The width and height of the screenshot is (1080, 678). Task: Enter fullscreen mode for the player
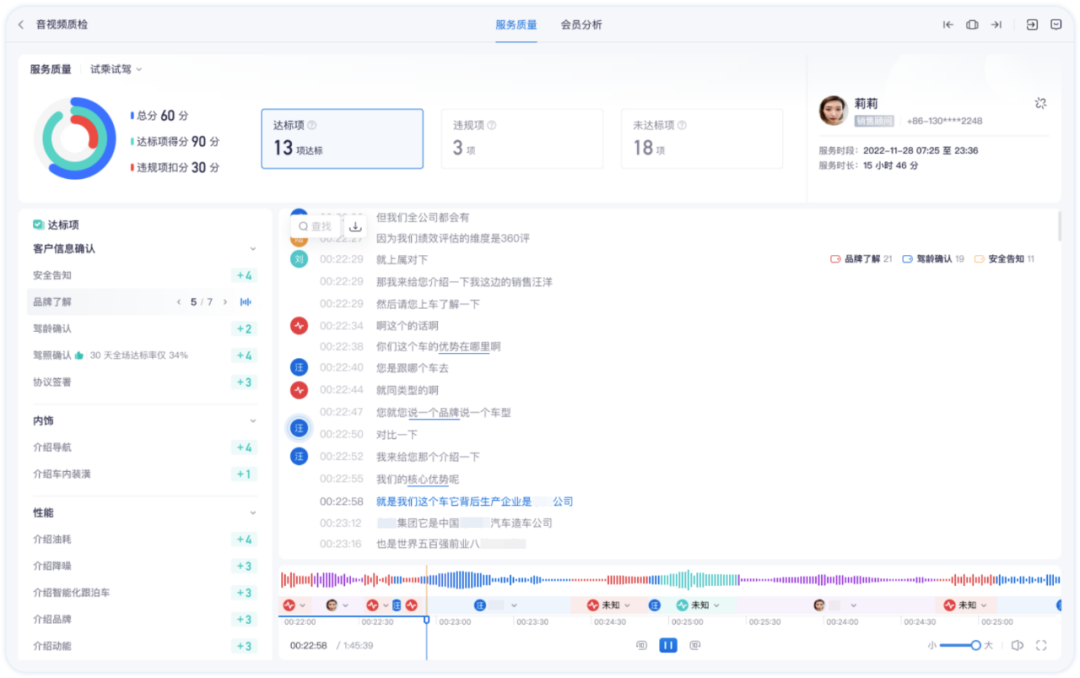click(1043, 645)
